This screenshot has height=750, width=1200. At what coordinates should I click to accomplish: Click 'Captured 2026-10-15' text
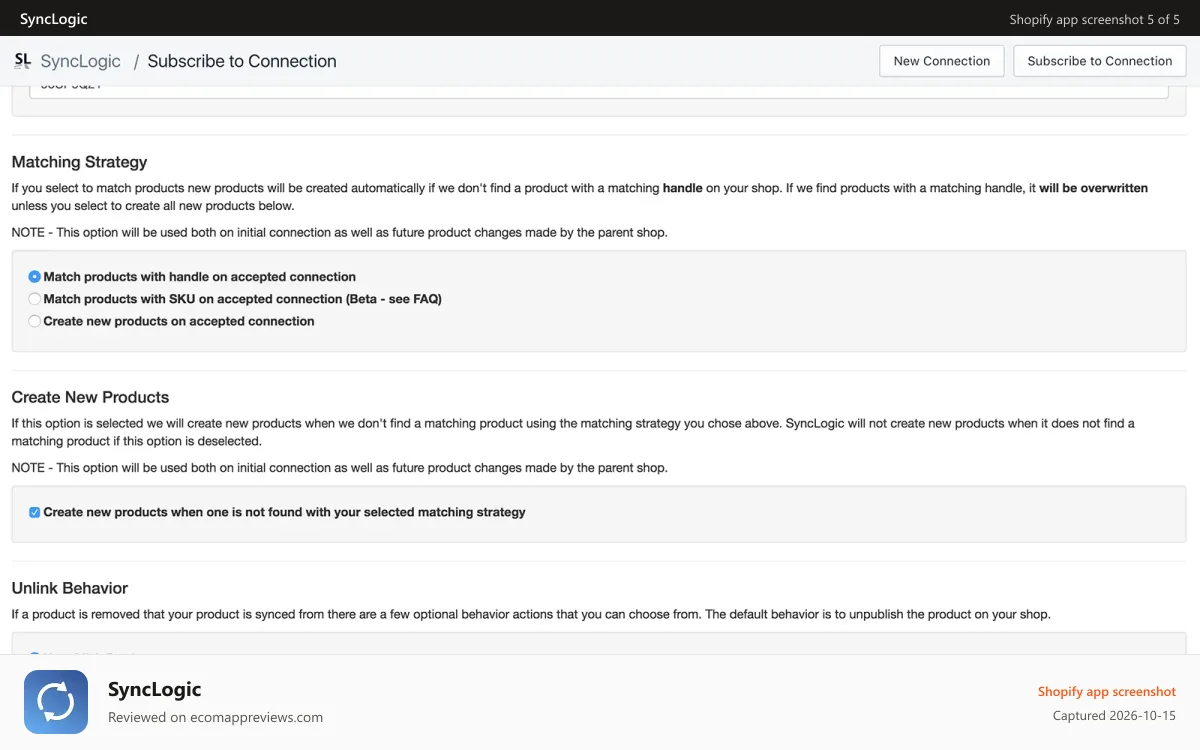click(x=1114, y=716)
